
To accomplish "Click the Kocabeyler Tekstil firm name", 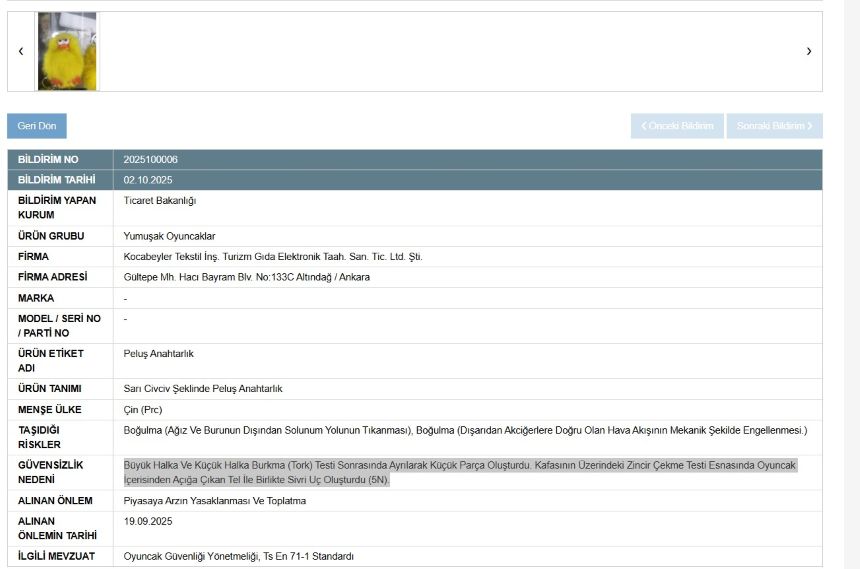I will 272,257.
